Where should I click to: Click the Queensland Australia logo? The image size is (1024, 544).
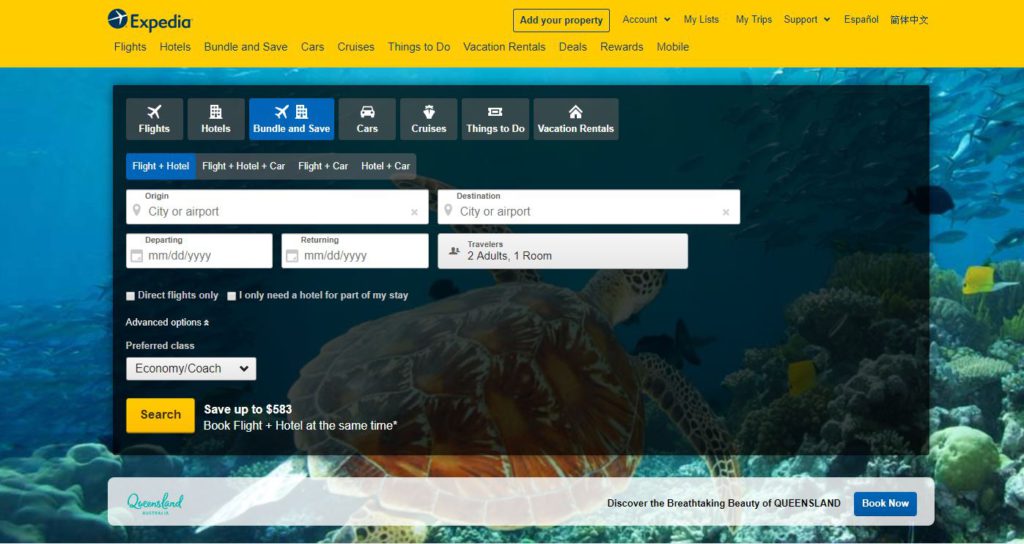tap(155, 503)
